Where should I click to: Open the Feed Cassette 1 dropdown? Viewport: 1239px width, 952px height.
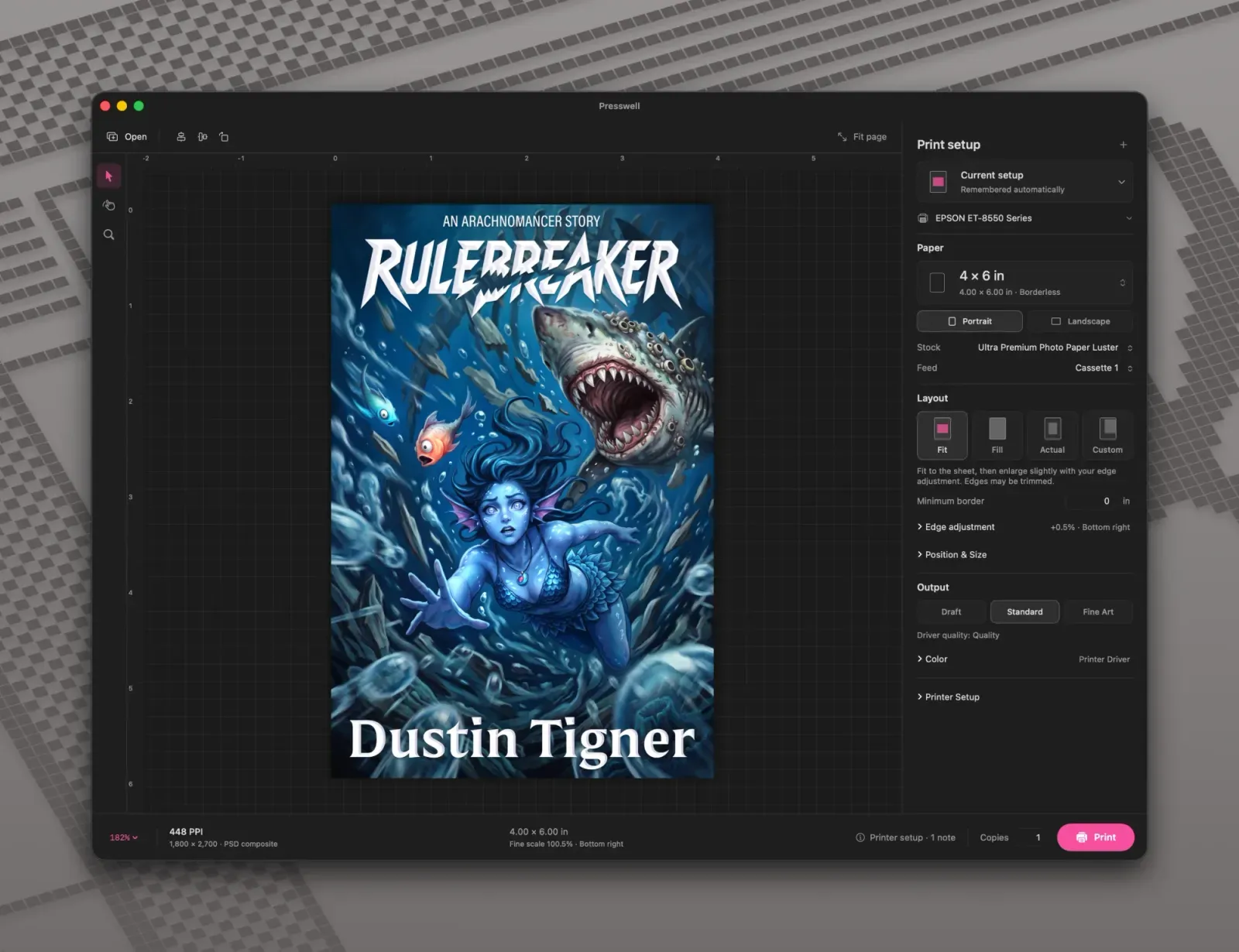[x=1103, y=368]
